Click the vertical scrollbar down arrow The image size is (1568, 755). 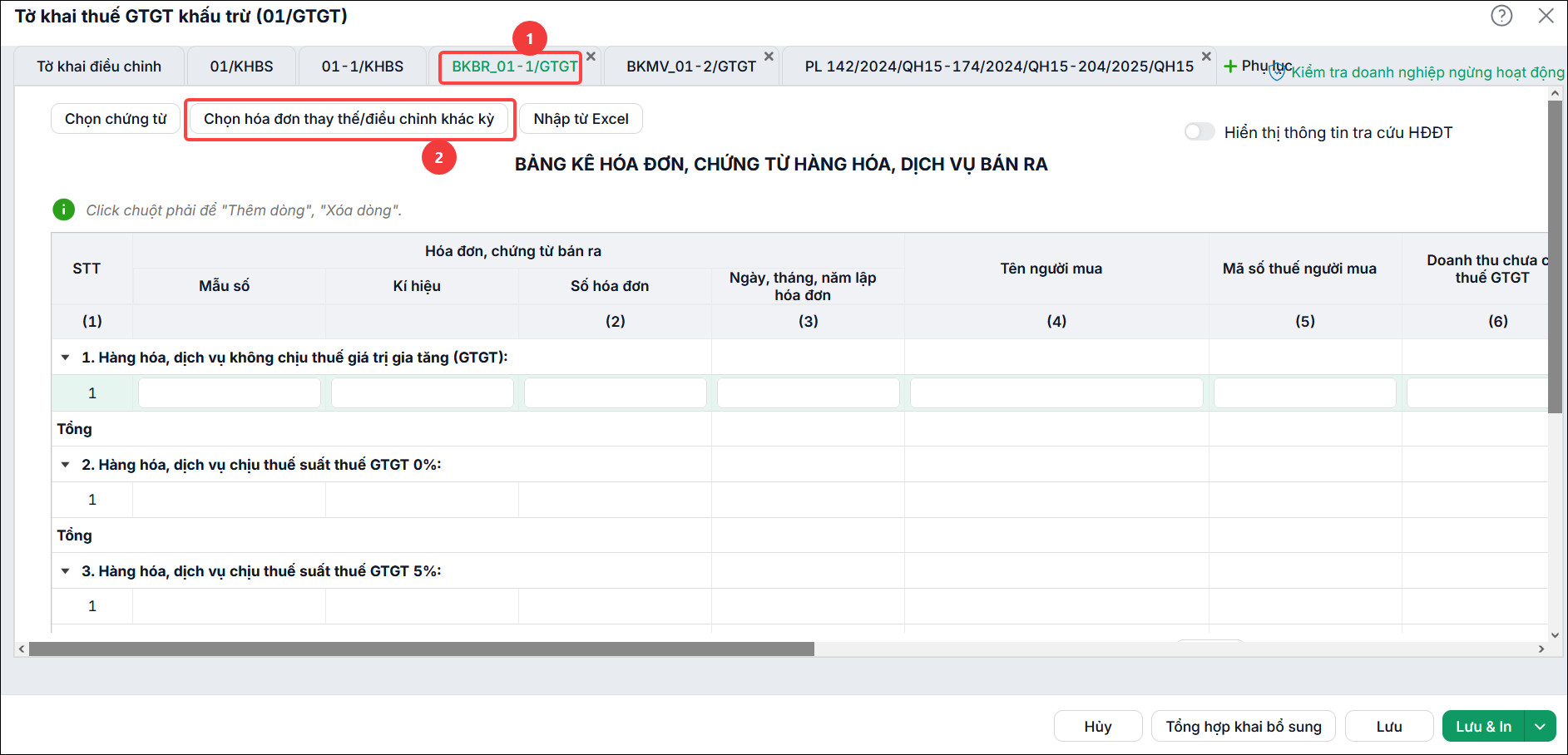pos(1555,634)
